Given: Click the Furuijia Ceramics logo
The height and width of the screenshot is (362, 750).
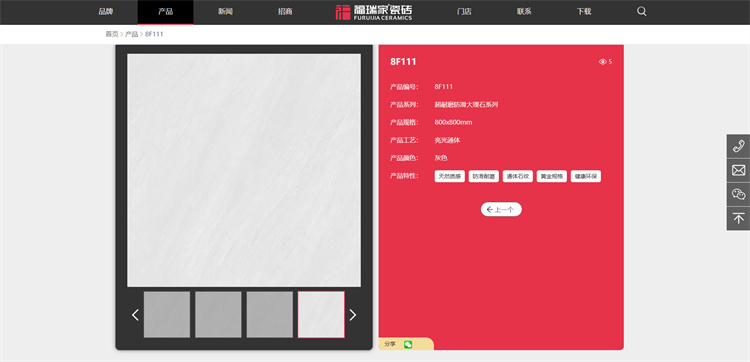Looking at the screenshot, I should (x=374, y=12).
